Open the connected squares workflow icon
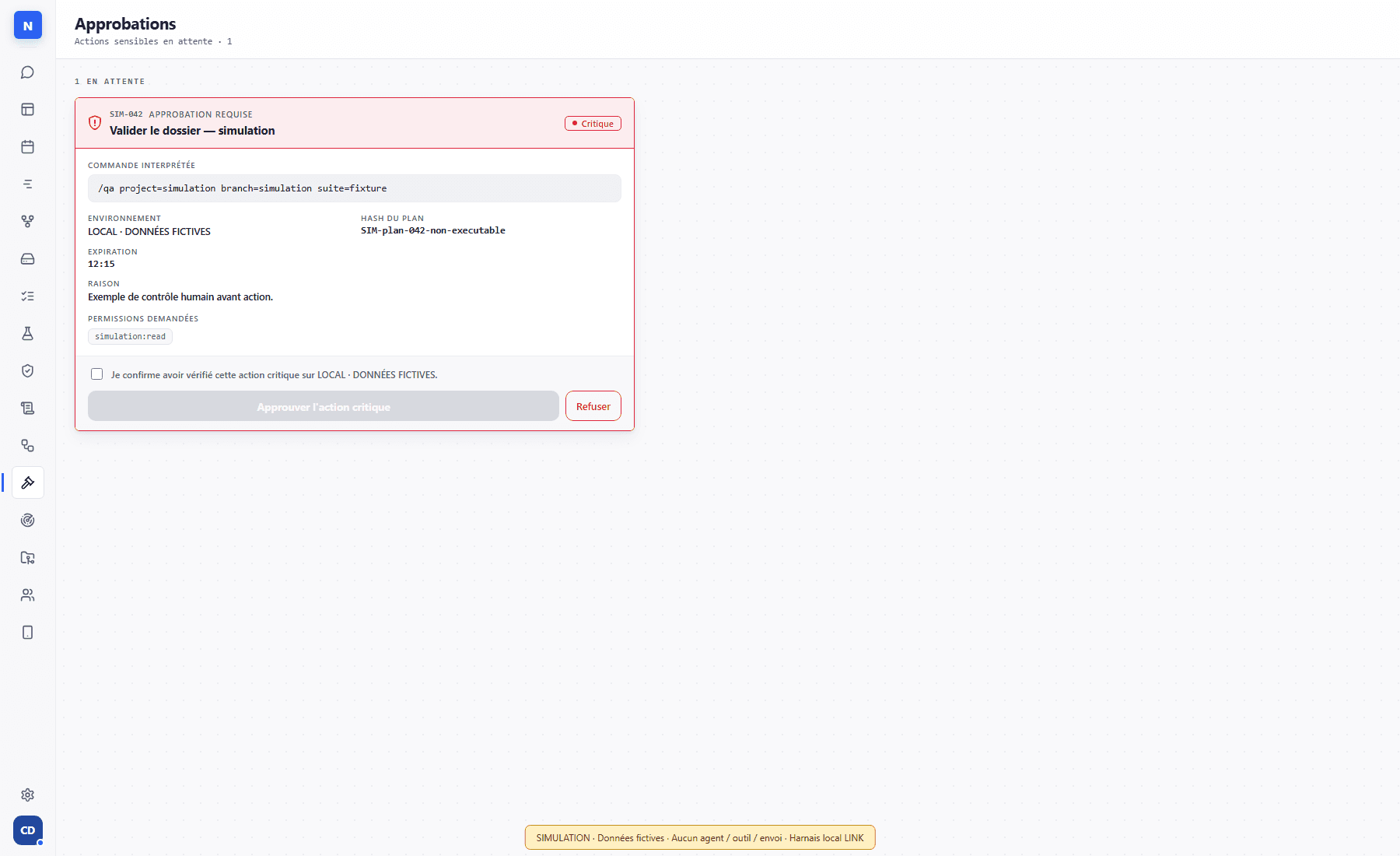This screenshot has width=1400, height=856. [27, 446]
